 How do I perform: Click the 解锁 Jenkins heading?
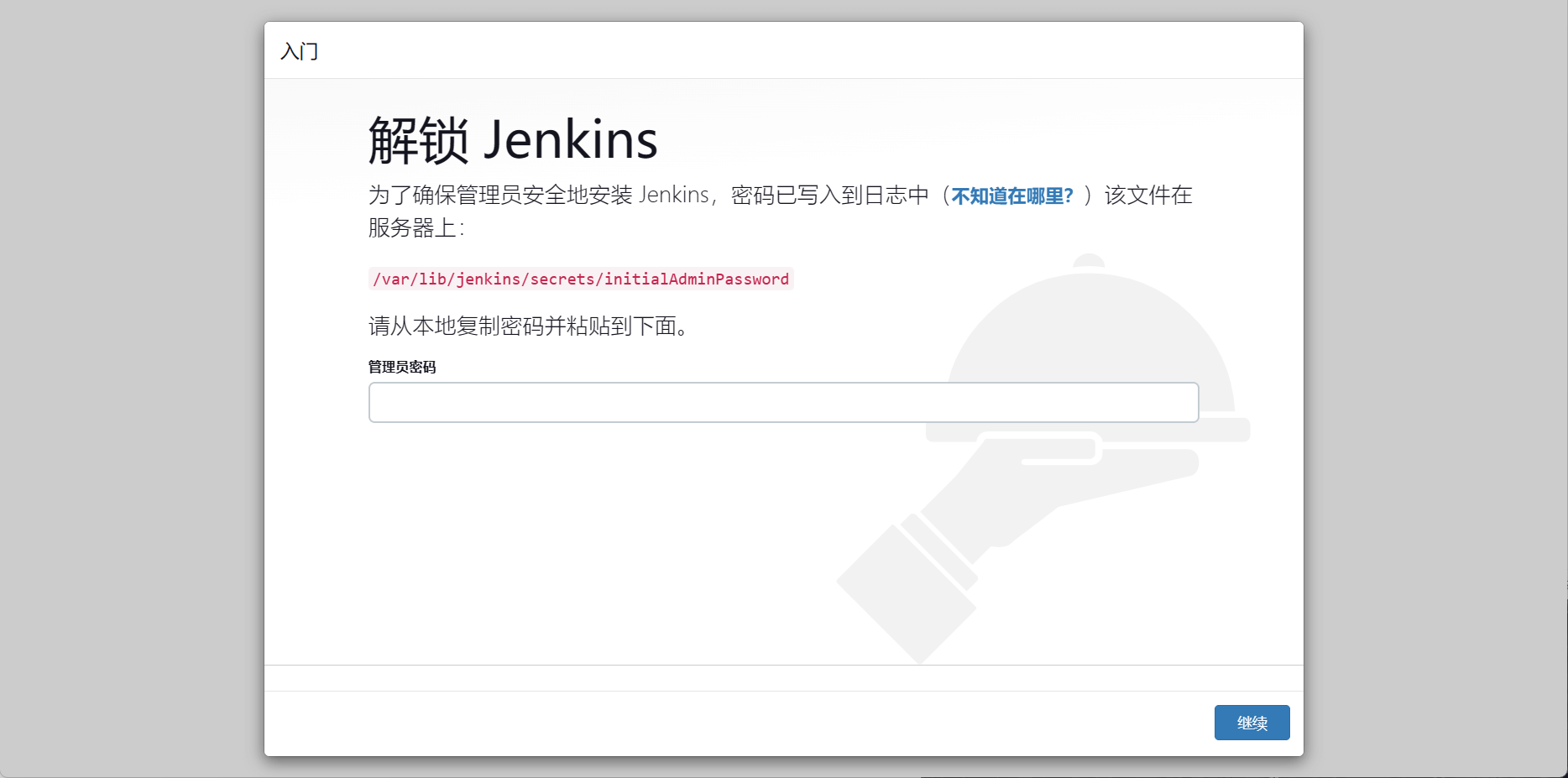(x=513, y=140)
